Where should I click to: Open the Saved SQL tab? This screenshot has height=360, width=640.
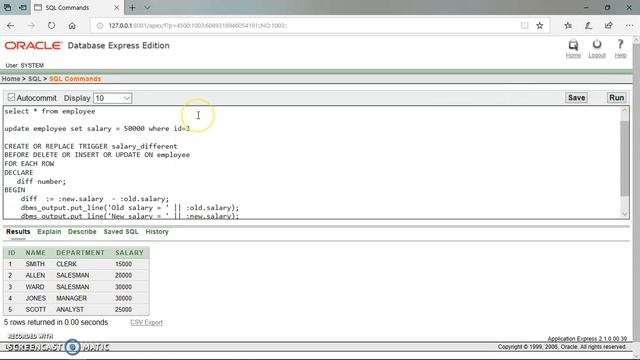tap(121, 231)
